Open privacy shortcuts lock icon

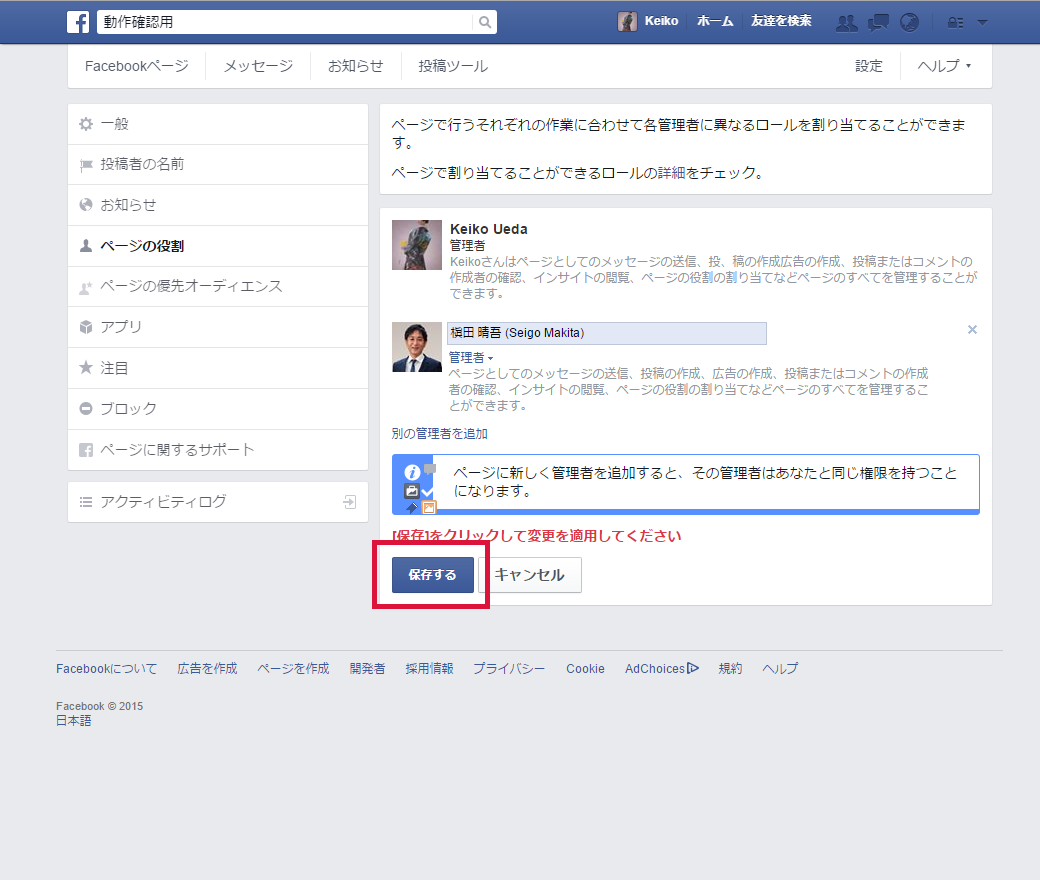click(x=955, y=23)
